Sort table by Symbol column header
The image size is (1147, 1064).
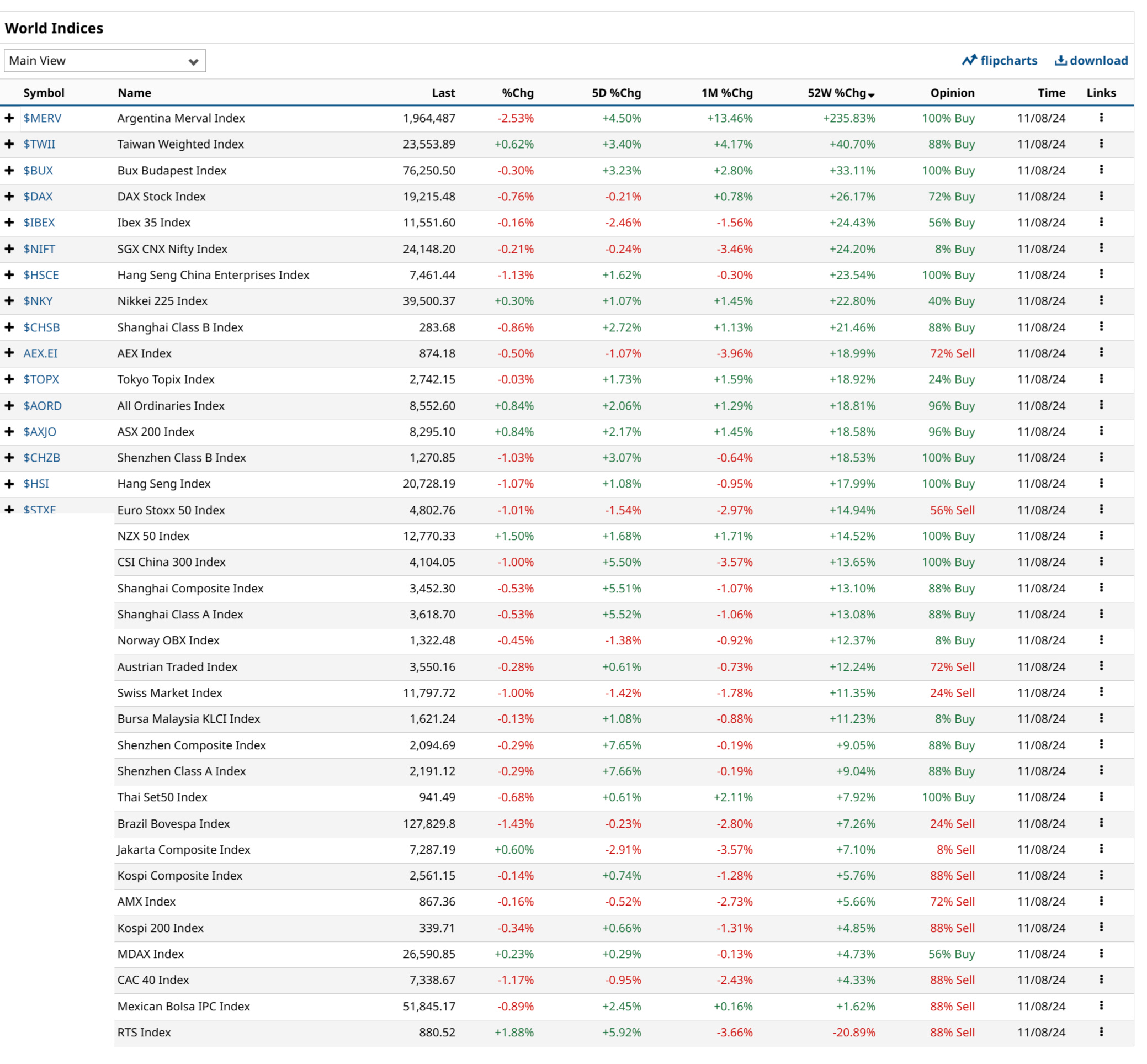[x=44, y=93]
